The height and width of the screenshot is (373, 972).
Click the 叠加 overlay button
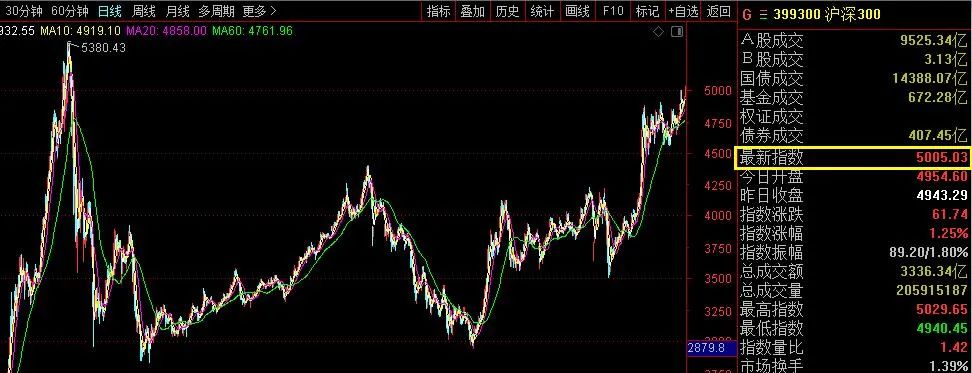pyautogui.click(x=472, y=11)
